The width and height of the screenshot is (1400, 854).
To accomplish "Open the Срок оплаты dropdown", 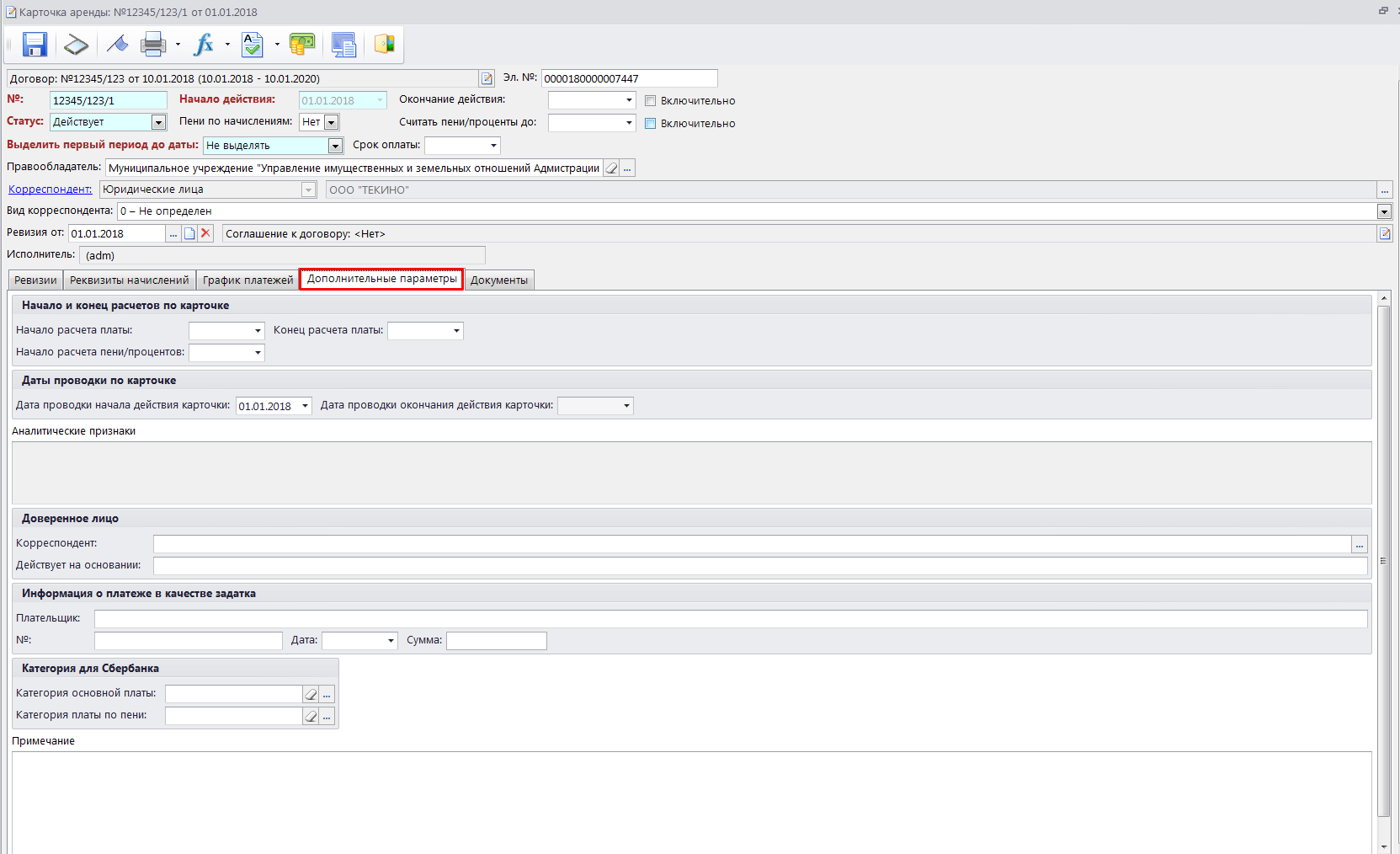I will point(493,146).
